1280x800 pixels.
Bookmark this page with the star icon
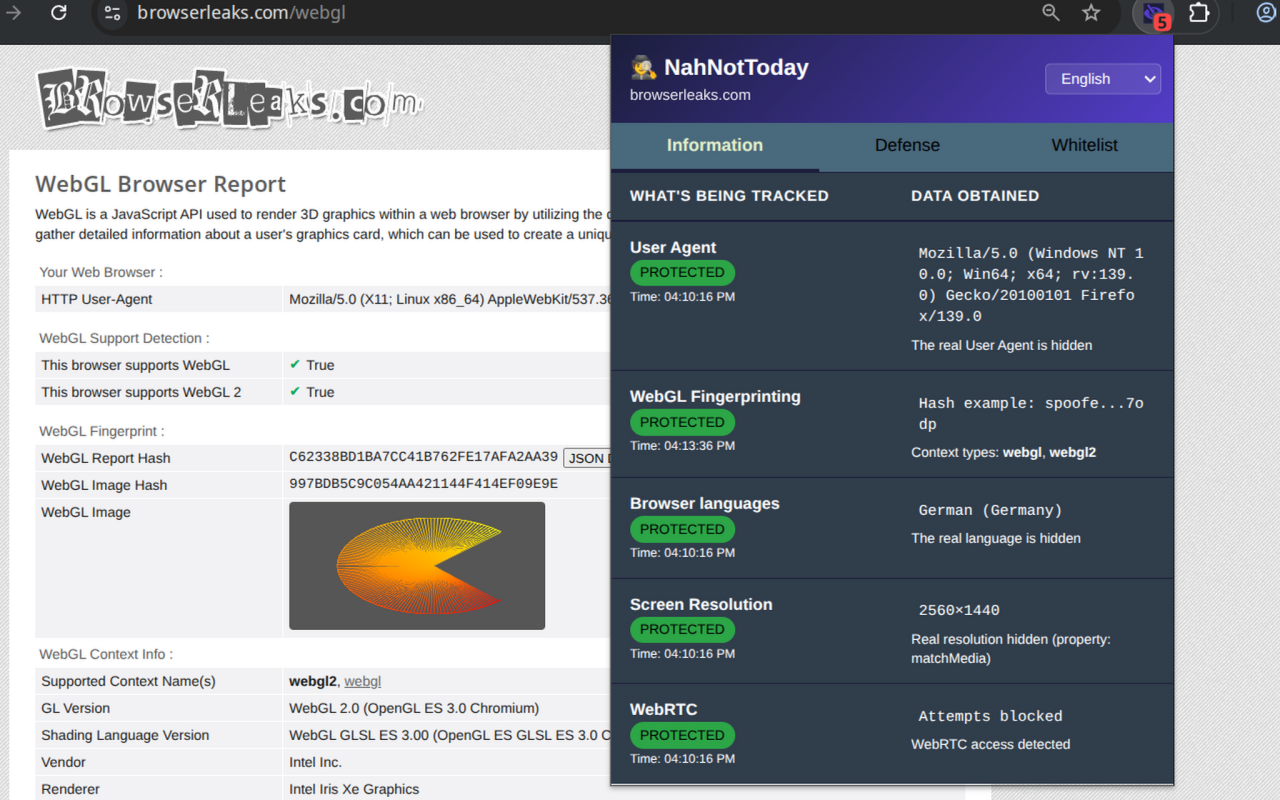click(1091, 13)
